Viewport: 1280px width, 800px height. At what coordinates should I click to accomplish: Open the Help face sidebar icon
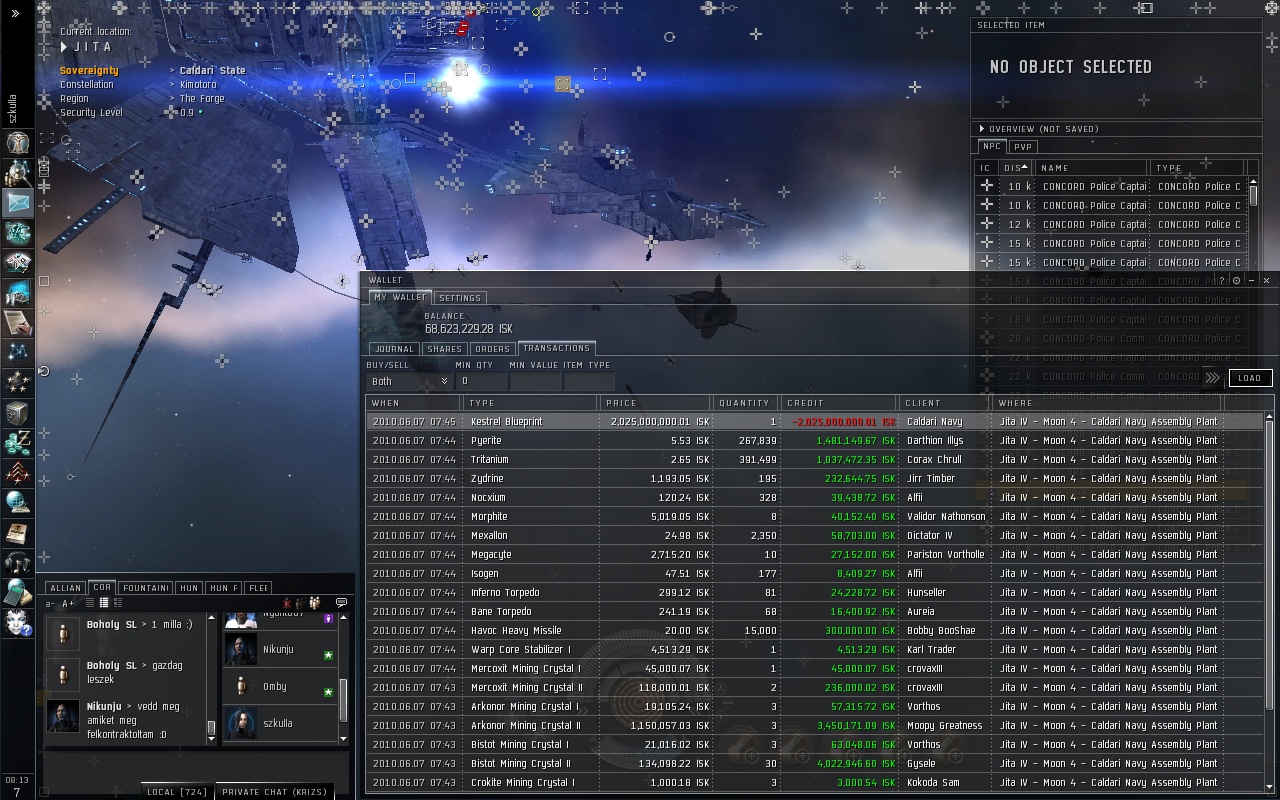18,622
